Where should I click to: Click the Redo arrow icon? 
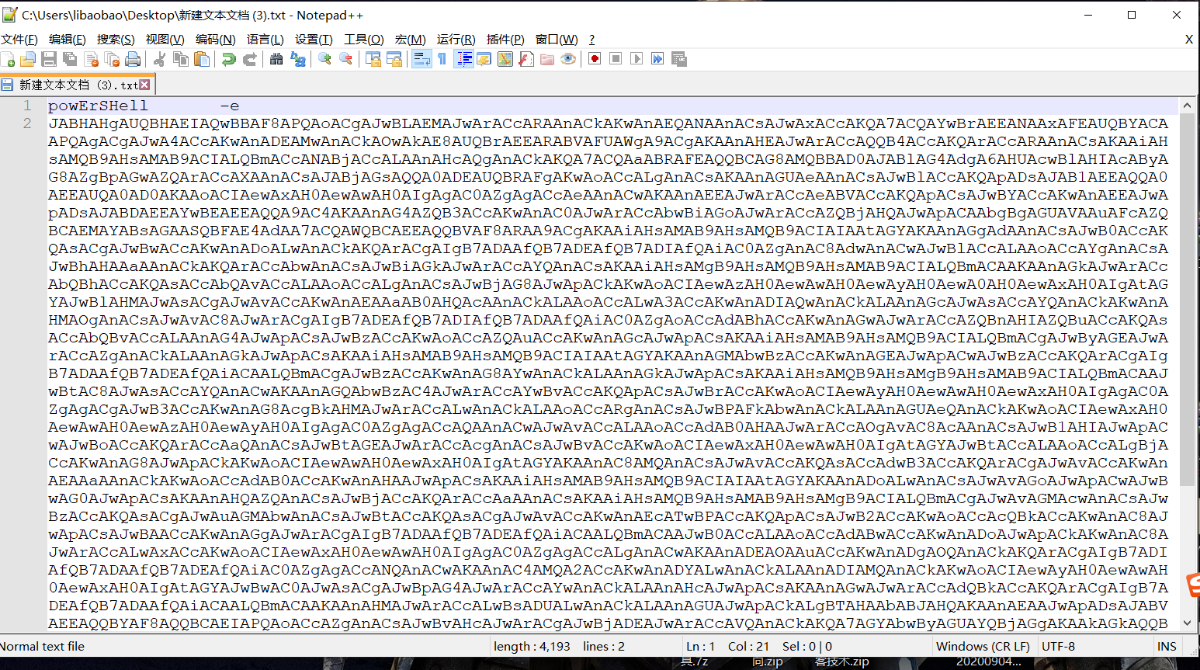pos(249,59)
